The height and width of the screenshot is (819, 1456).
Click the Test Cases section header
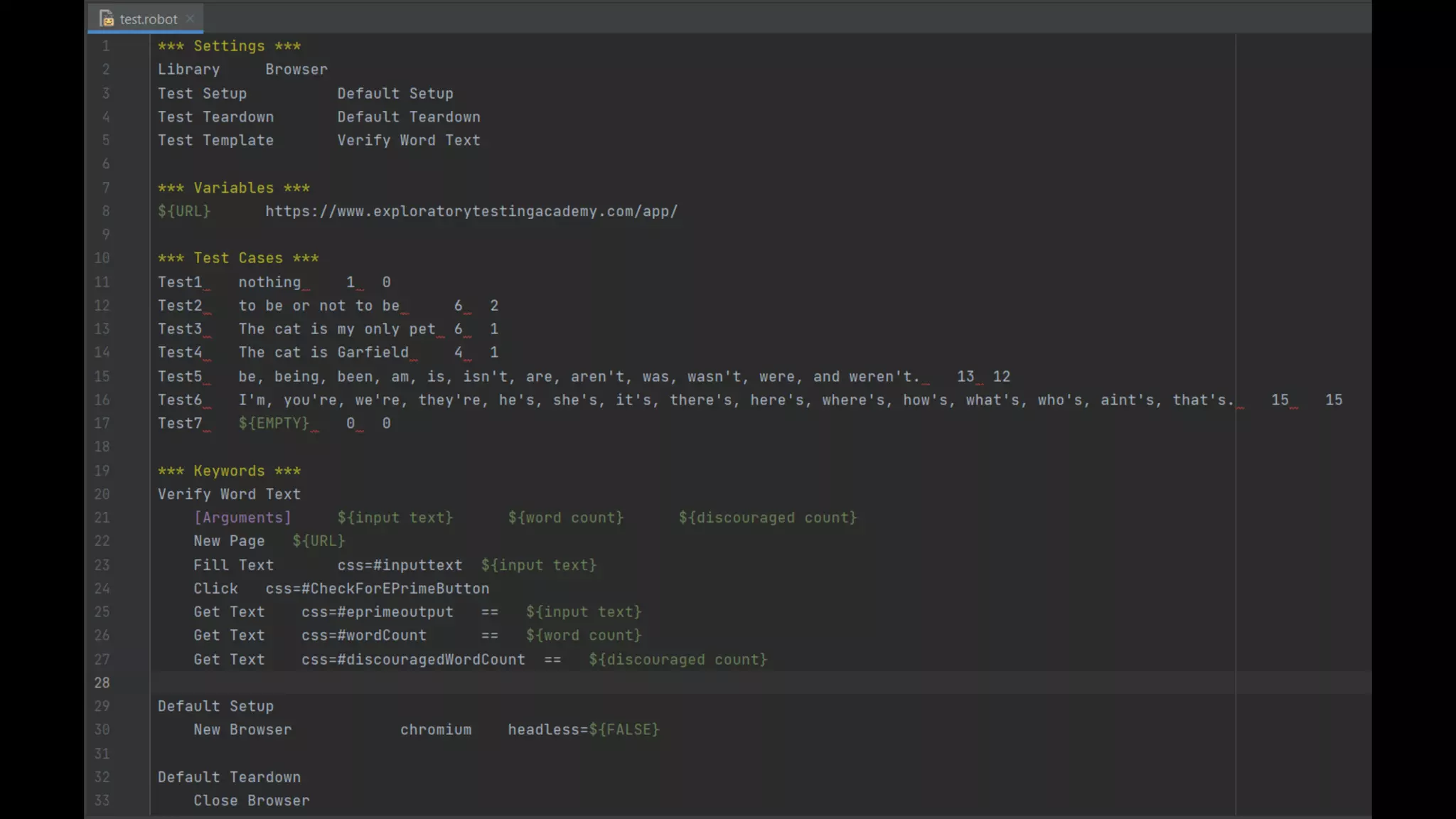[x=237, y=258]
